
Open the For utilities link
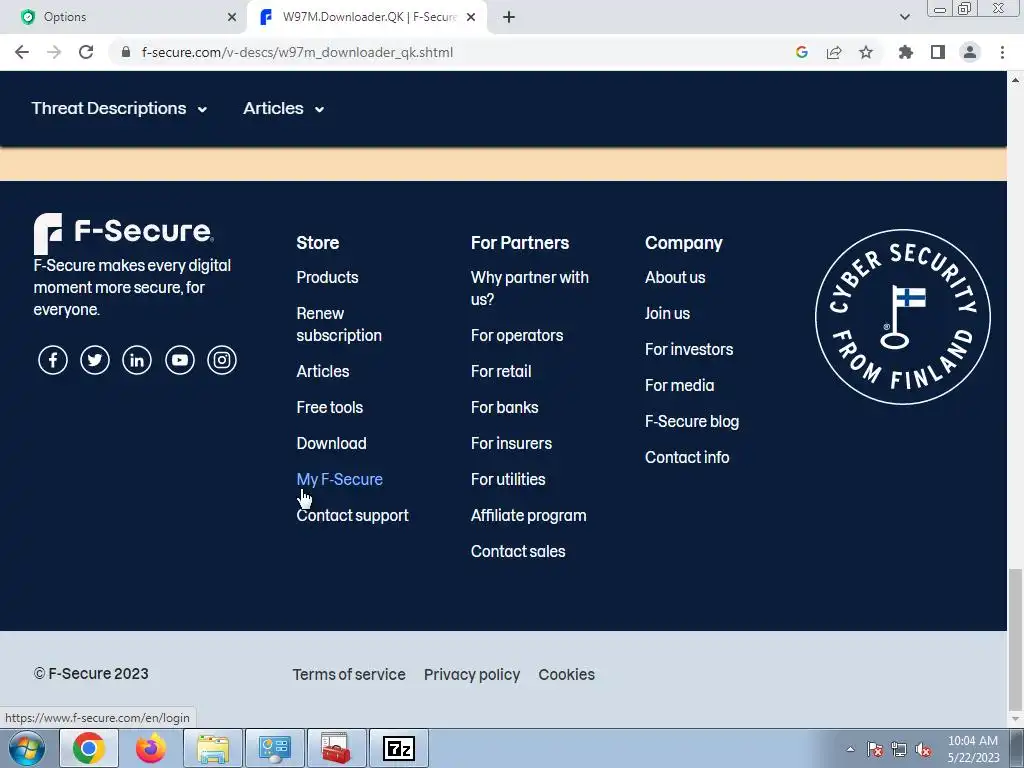[x=508, y=479]
